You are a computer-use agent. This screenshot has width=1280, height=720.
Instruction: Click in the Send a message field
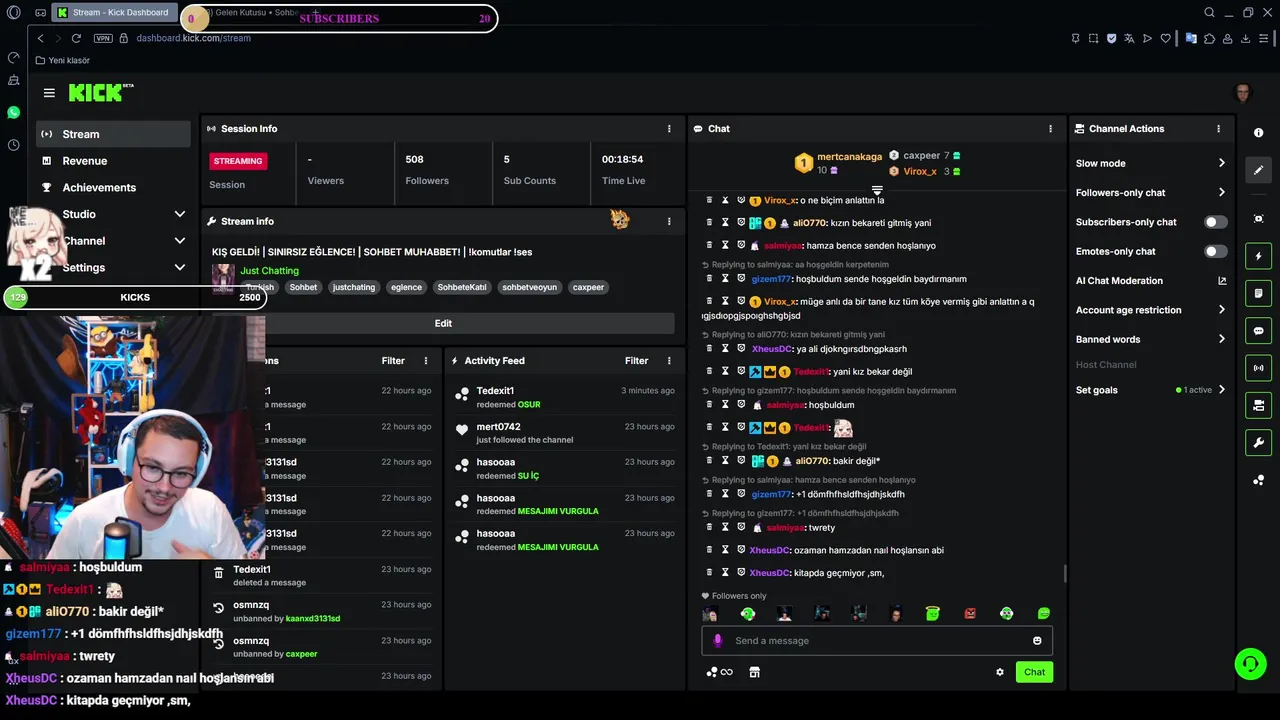click(877, 641)
